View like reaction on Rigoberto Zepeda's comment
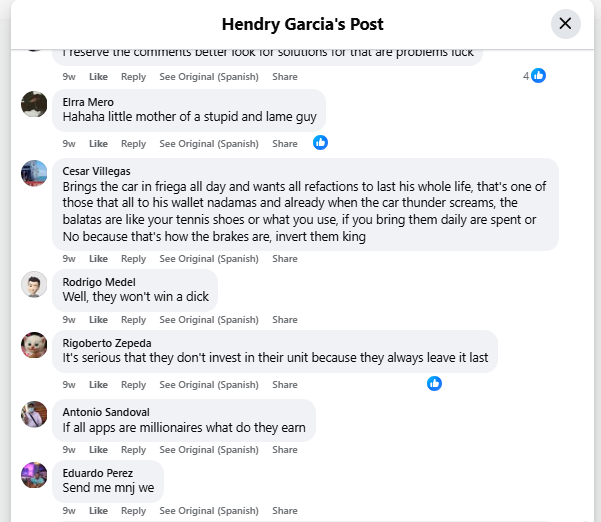 tap(434, 383)
